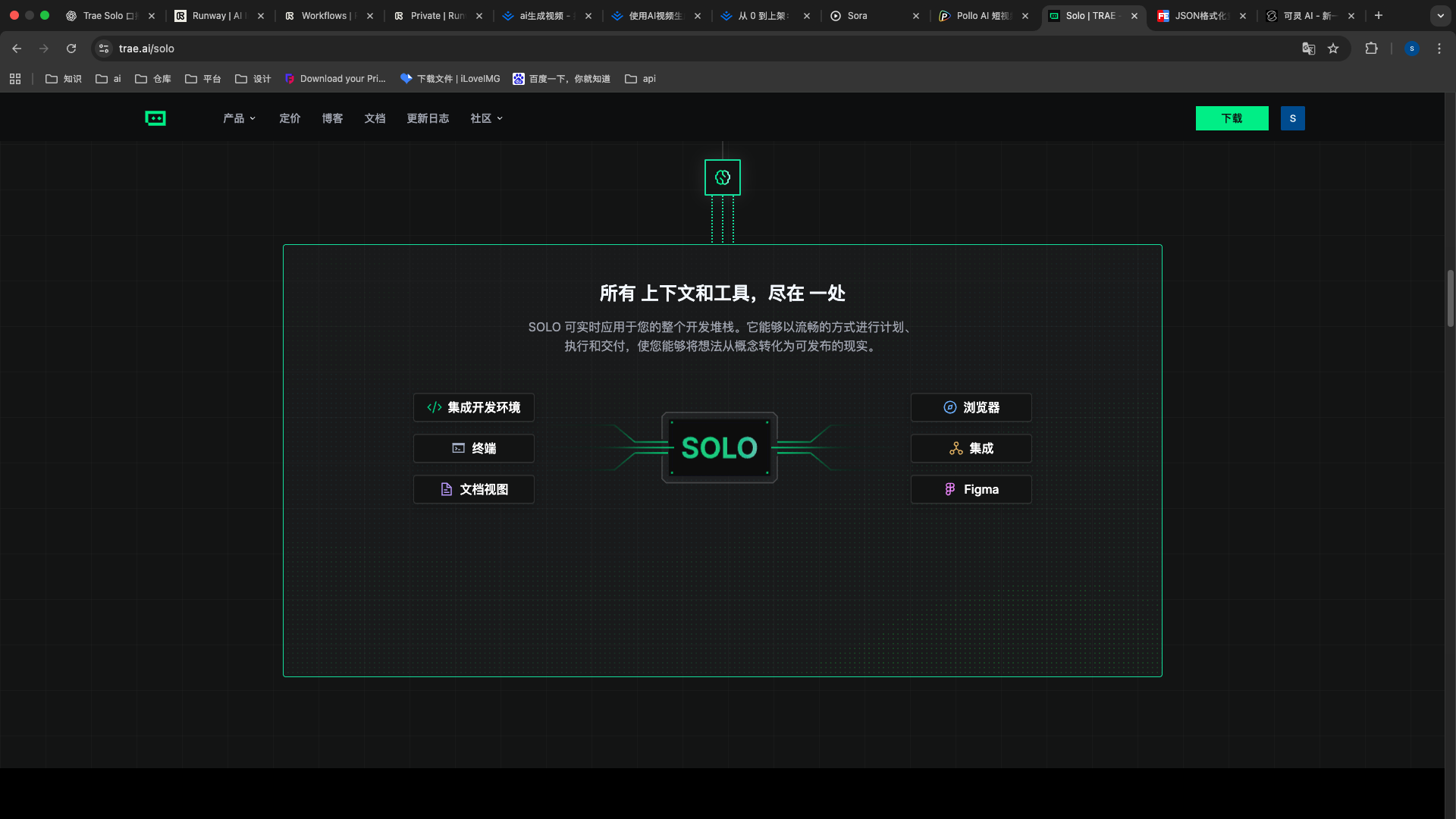
Task: Click the site settings icon in address bar
Action: click(x=103, y=48)
